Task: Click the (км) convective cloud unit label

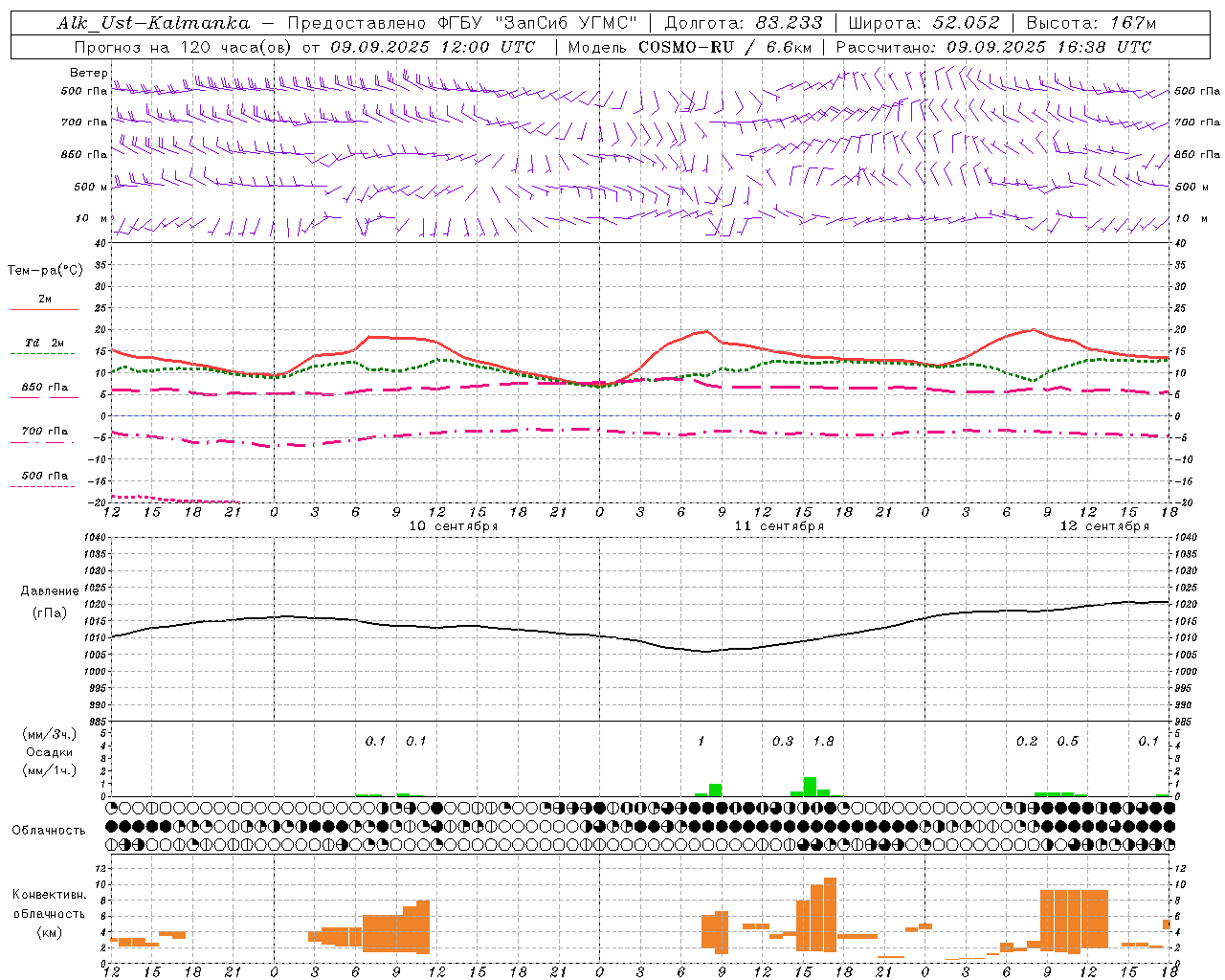Action: (x=50, y=932)
